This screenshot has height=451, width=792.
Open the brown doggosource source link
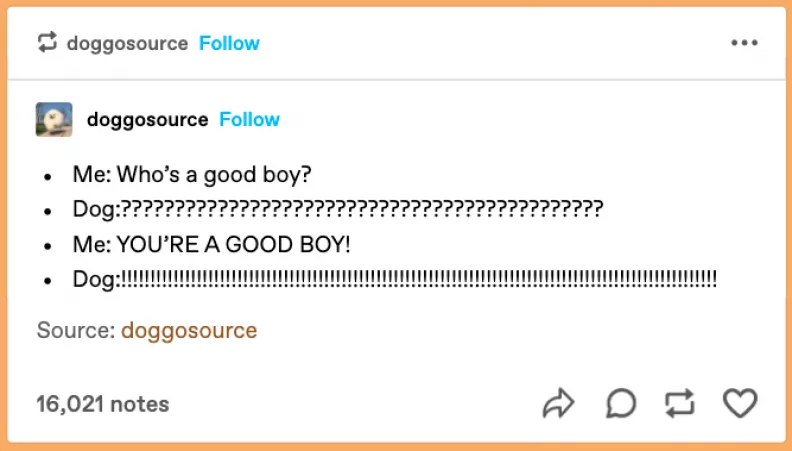[189, 330]
